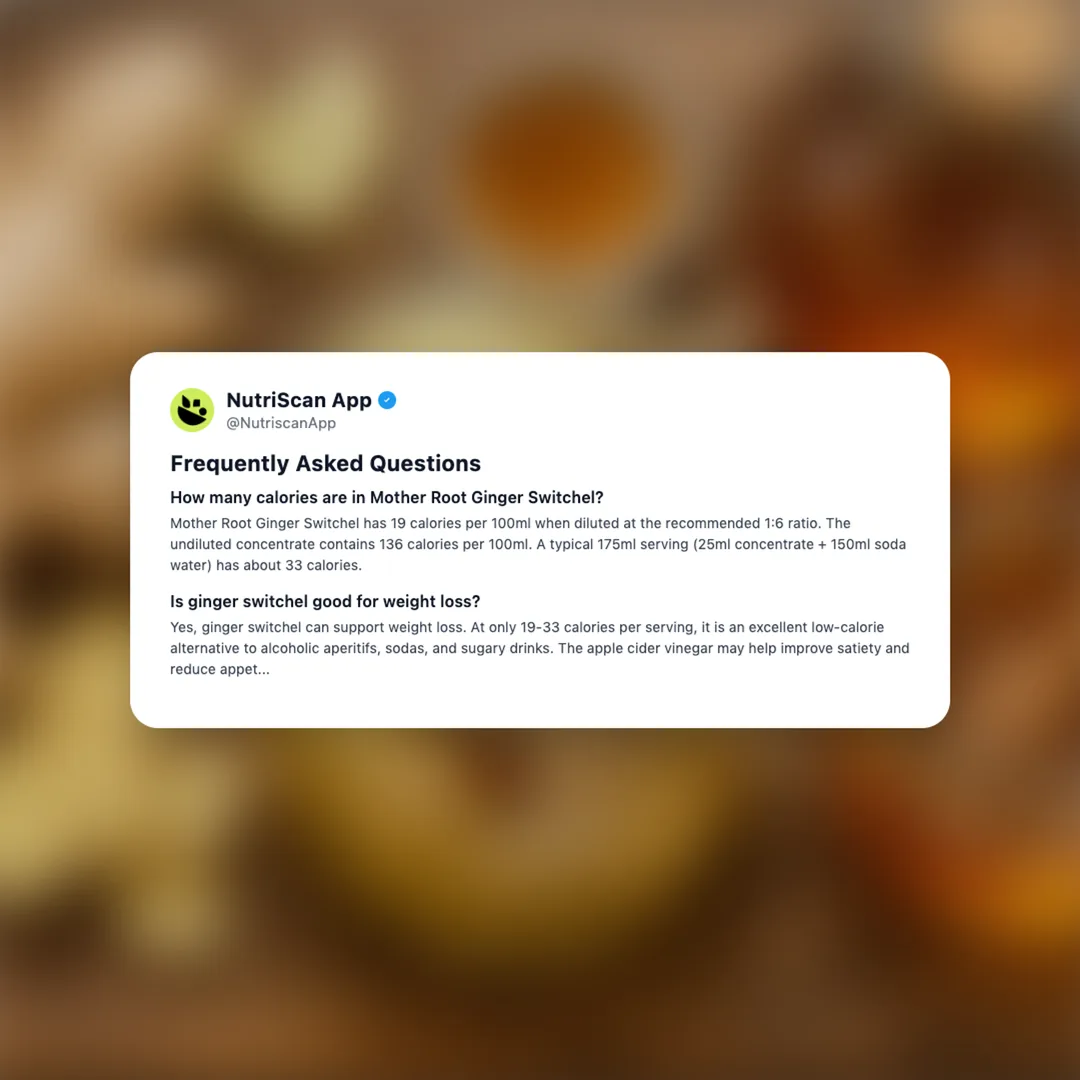This screenshot has height=1080, width=1080.
Task: Click the truncated "reduce appet..." text ending
Action: [x=220, y=669]
